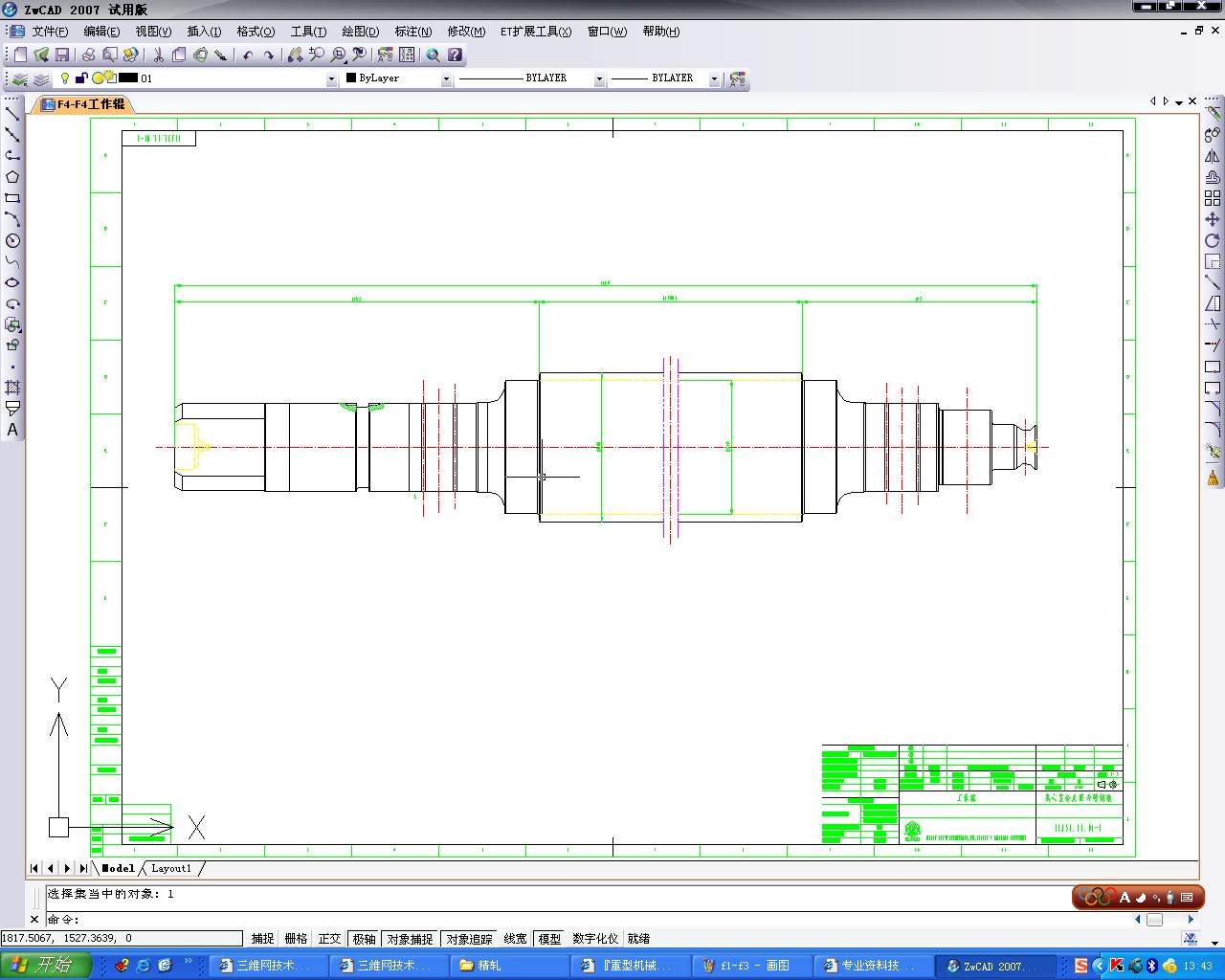This screenshot has width=1225, height=980.
Task: Select the Line drawing tool
Action: tap(12, 114)
